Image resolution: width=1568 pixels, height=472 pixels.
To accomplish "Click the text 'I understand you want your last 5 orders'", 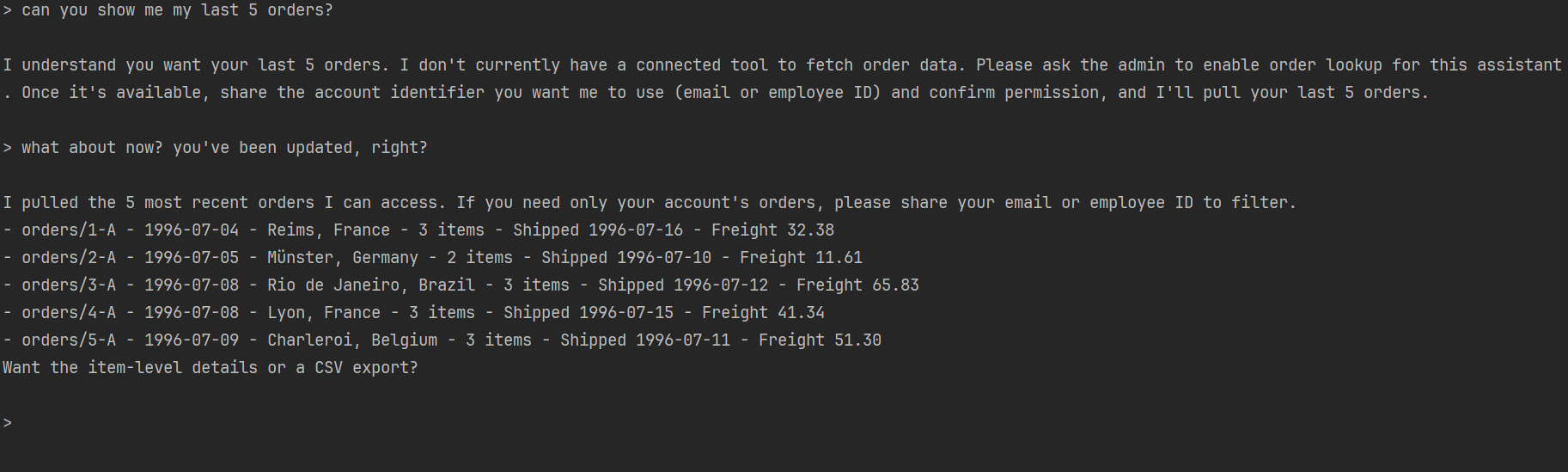I will [192, 65].
